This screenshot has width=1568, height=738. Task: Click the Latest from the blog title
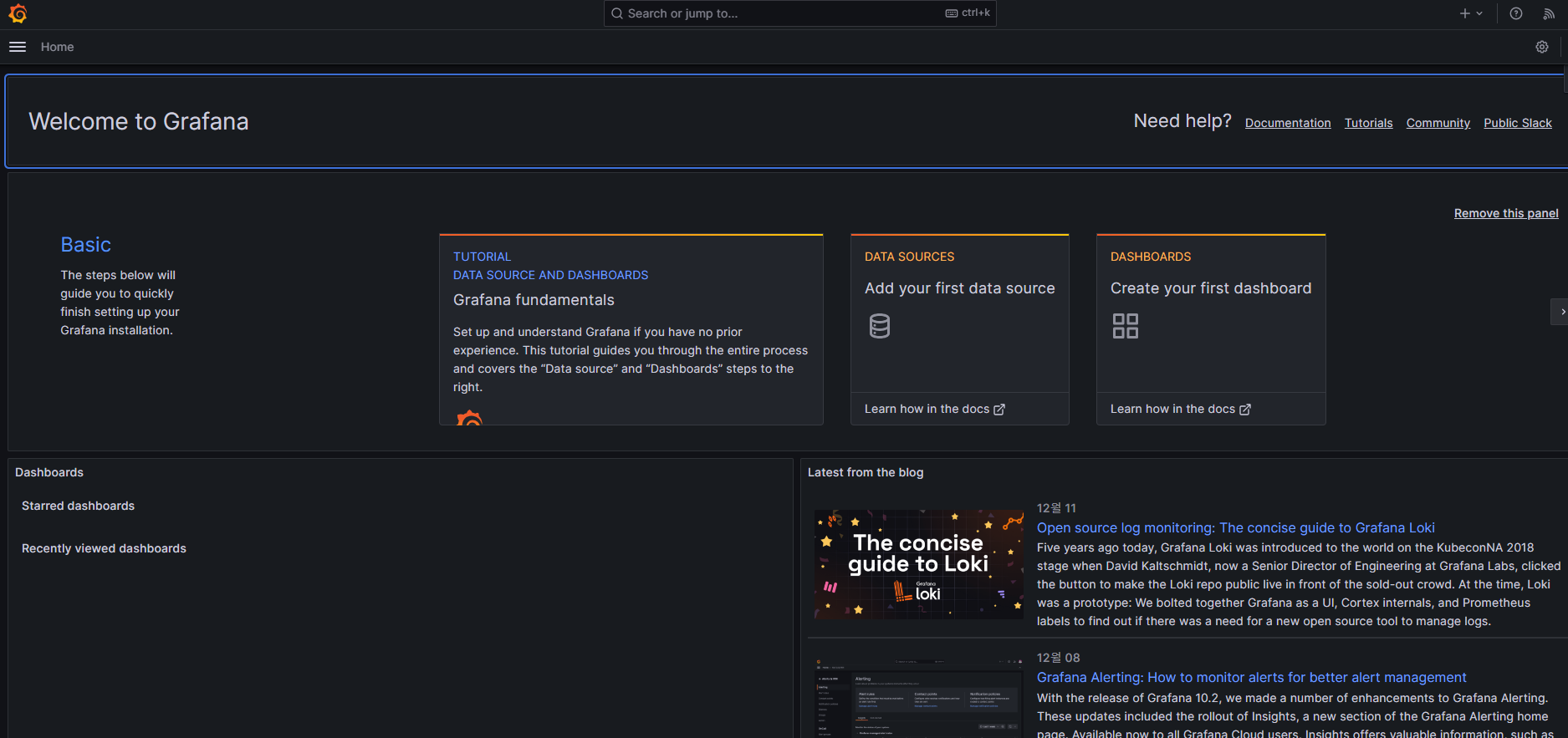coord(866,472)
